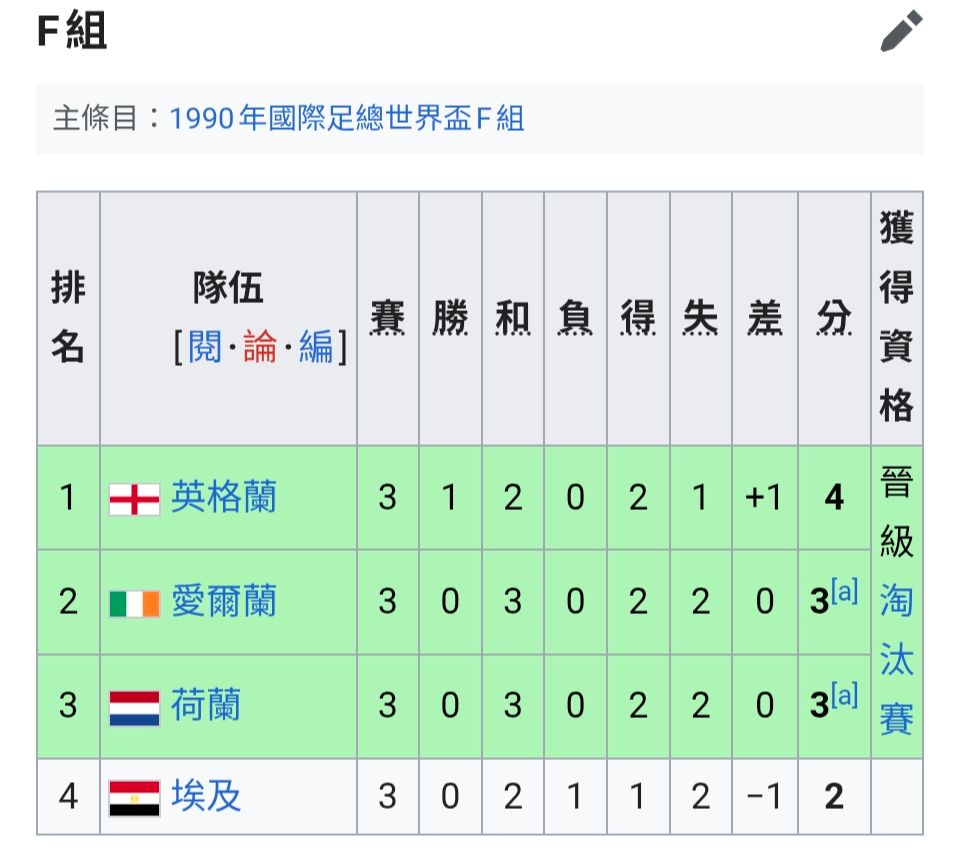
Task: Click the England flag icon
Action: tap(135, 499)
